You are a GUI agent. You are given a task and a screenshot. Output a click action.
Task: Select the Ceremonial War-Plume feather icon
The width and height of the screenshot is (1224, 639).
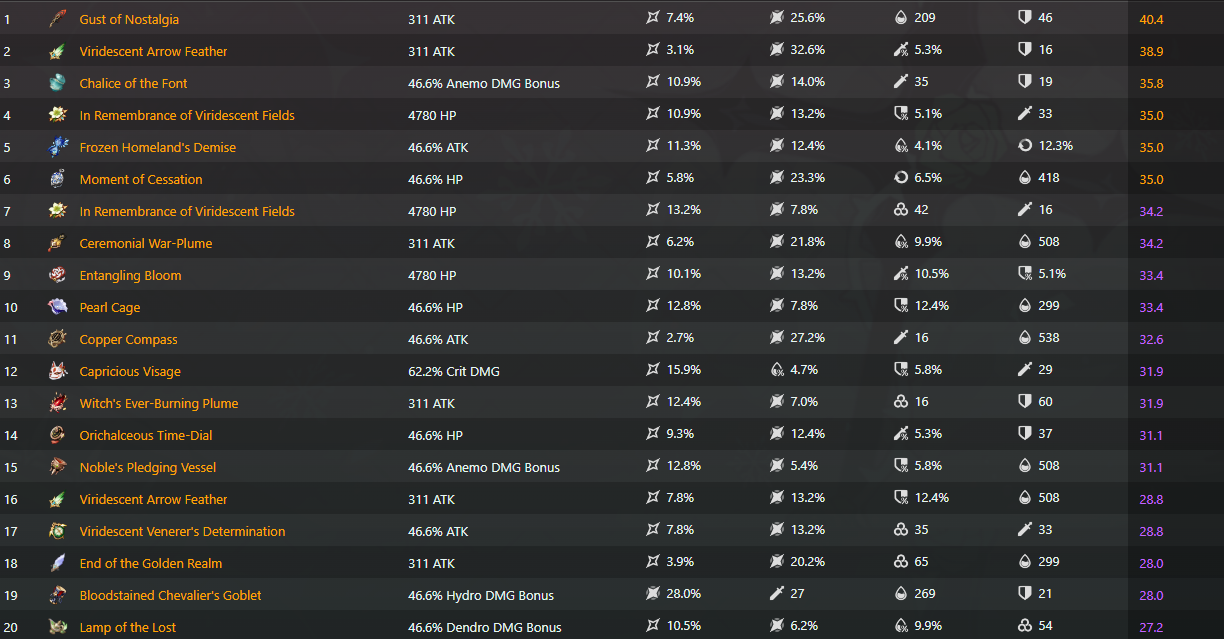pyautogui.click(x=57, y=243)
